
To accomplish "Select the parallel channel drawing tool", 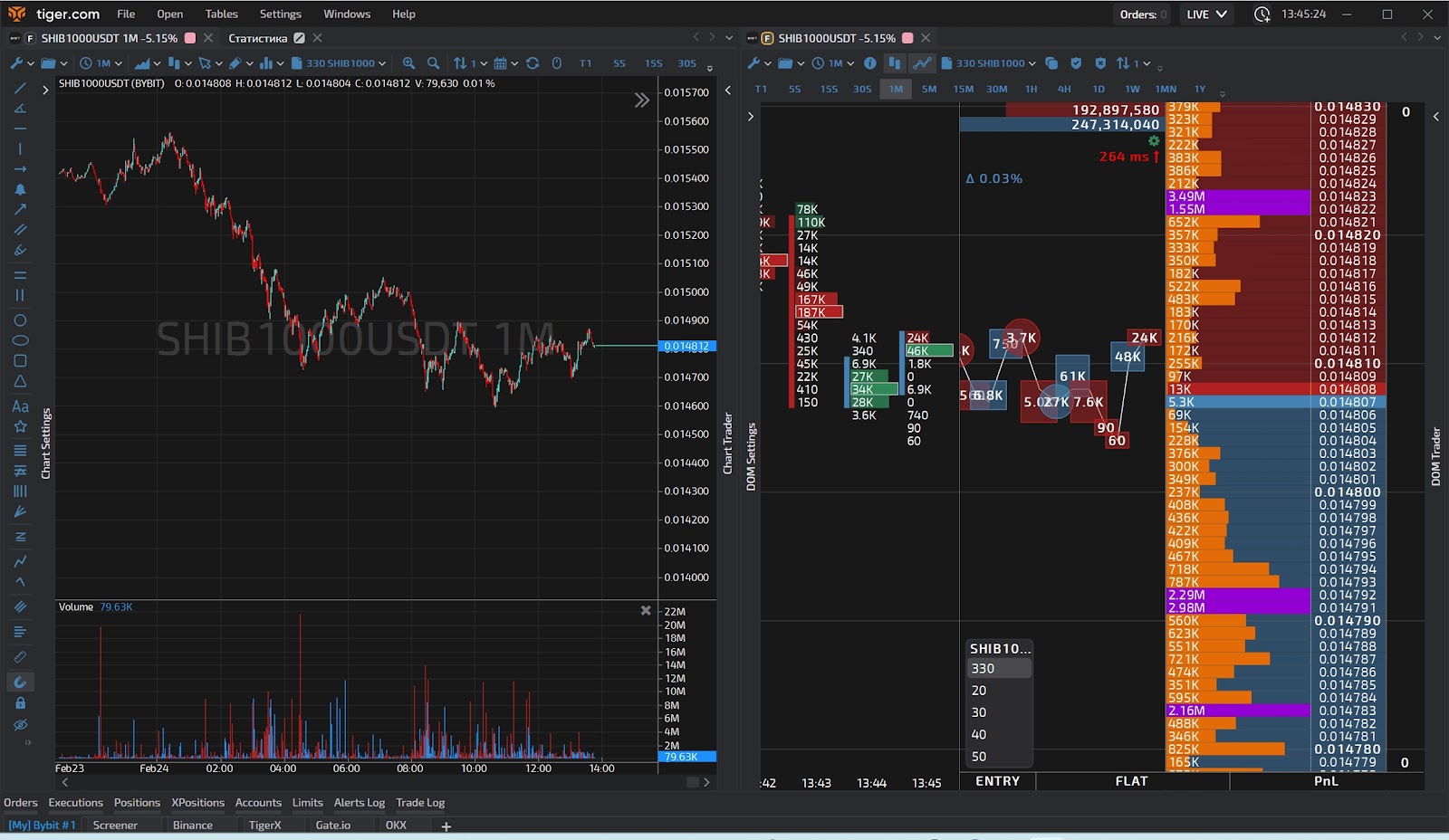I will pos(20,230).
